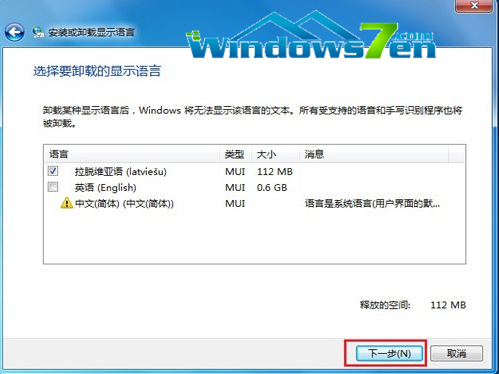499x374 pixels.
Task: Sort by the 语言 column header
Action: [132, 154]
